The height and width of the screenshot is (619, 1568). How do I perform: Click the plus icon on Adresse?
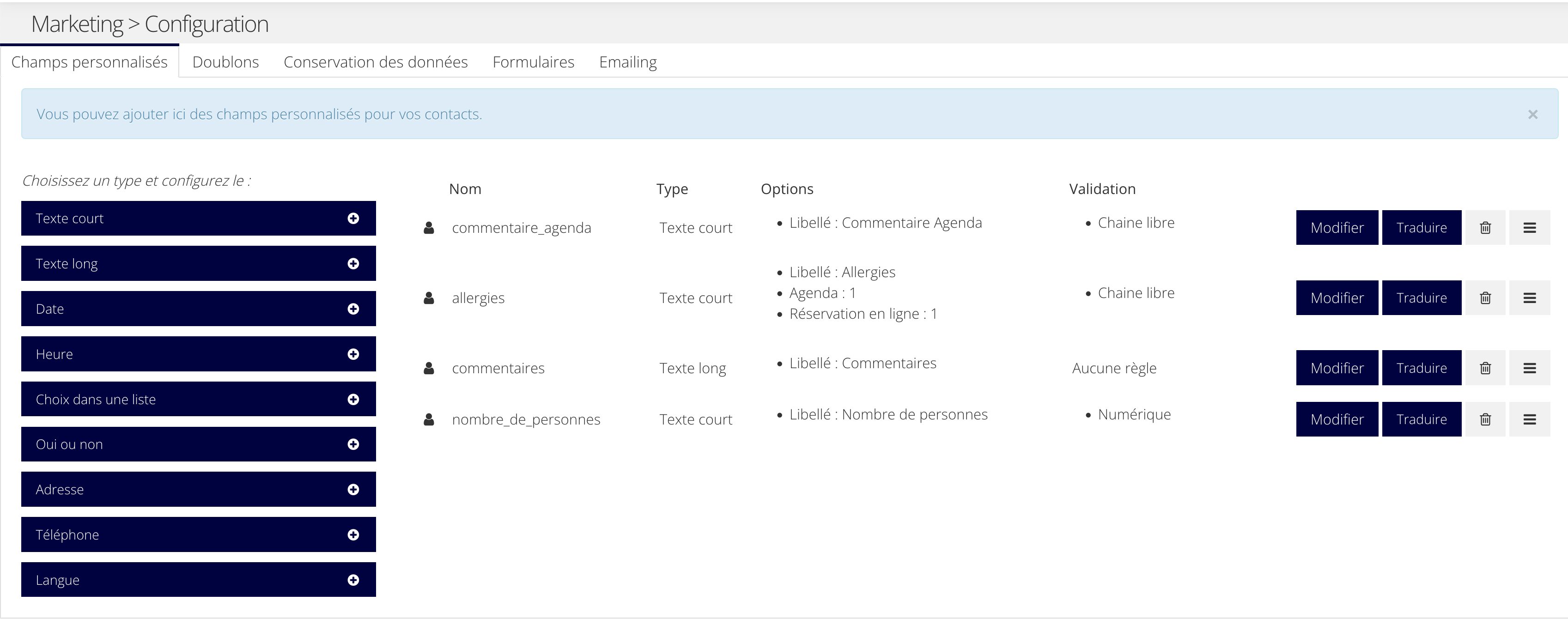(x=353, y=489)
